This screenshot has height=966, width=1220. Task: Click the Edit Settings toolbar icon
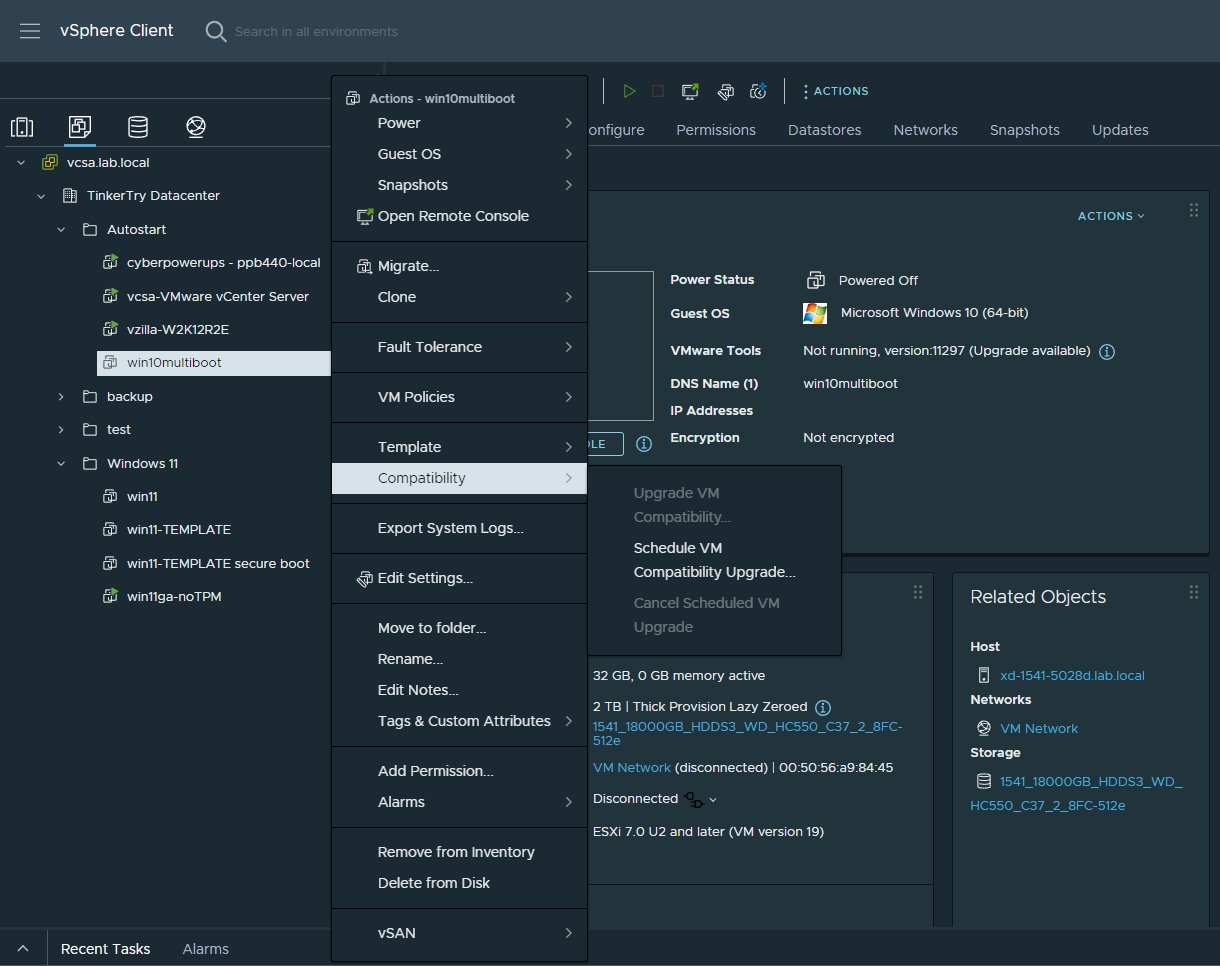(726, 91)
